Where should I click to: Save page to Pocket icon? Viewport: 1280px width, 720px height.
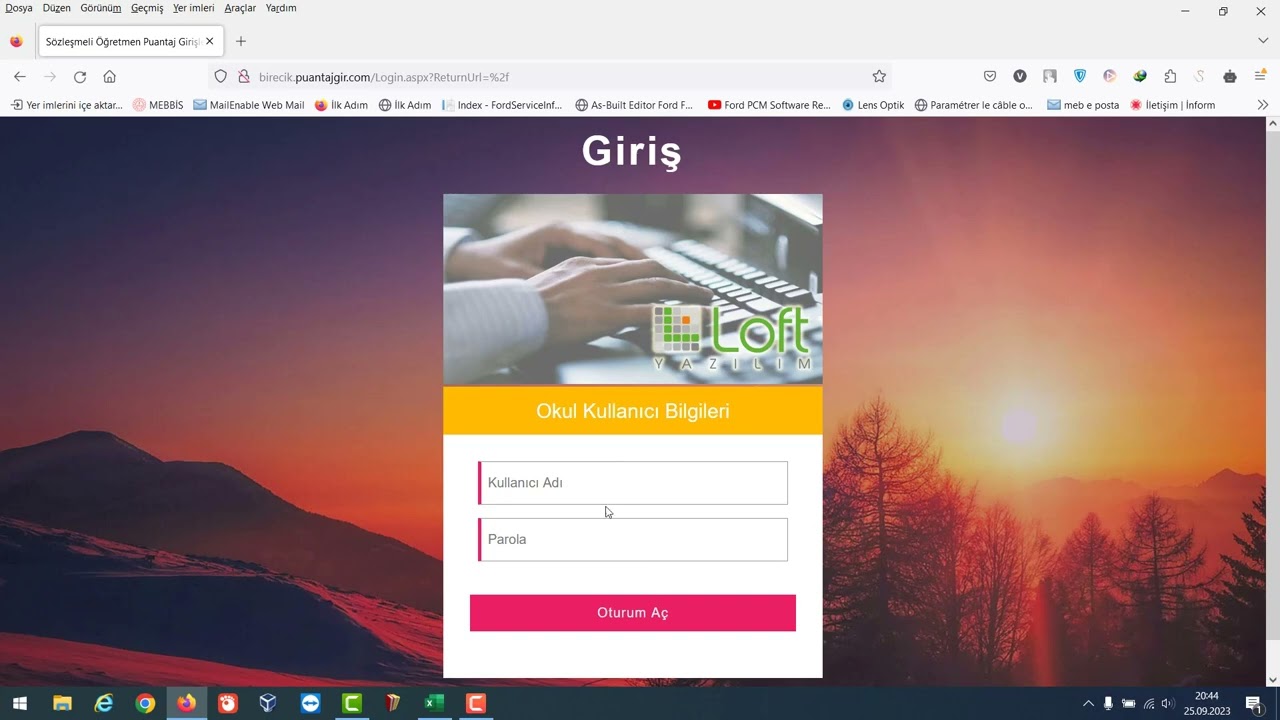[x=990, y=77]
